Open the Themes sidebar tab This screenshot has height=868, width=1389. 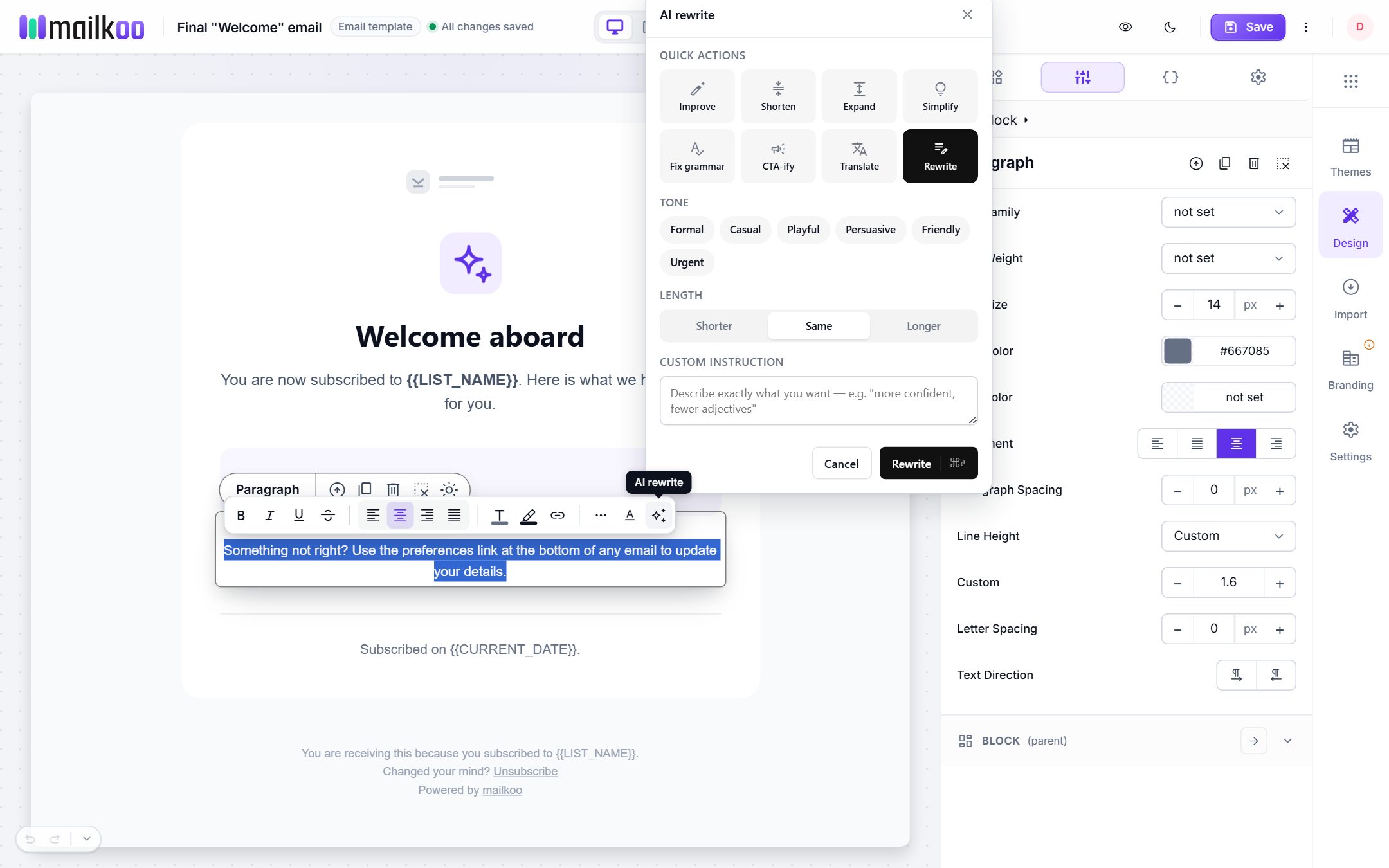click(1350, 158)
